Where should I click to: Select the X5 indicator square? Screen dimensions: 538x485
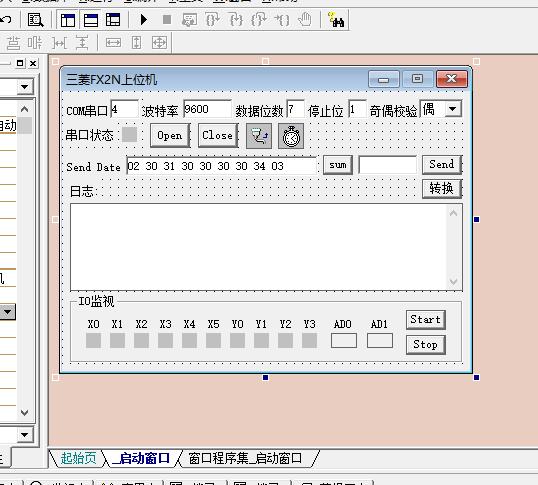[x=213, y=341]
